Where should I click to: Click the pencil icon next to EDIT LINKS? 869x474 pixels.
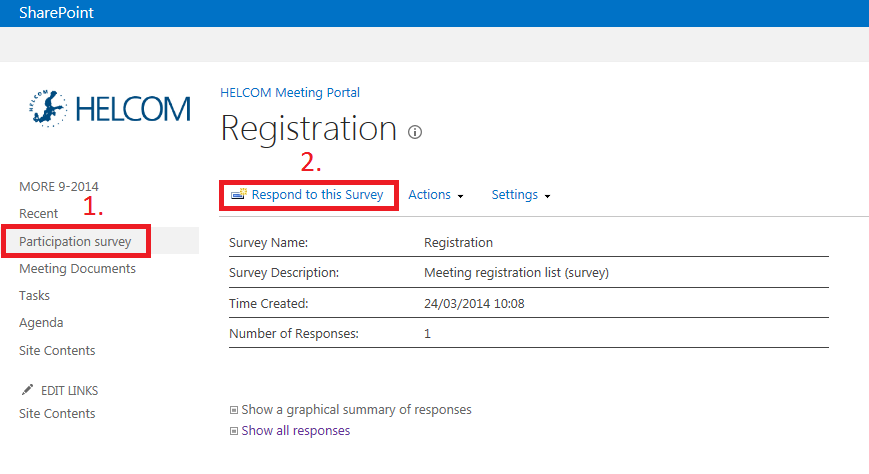coord(27,390)
